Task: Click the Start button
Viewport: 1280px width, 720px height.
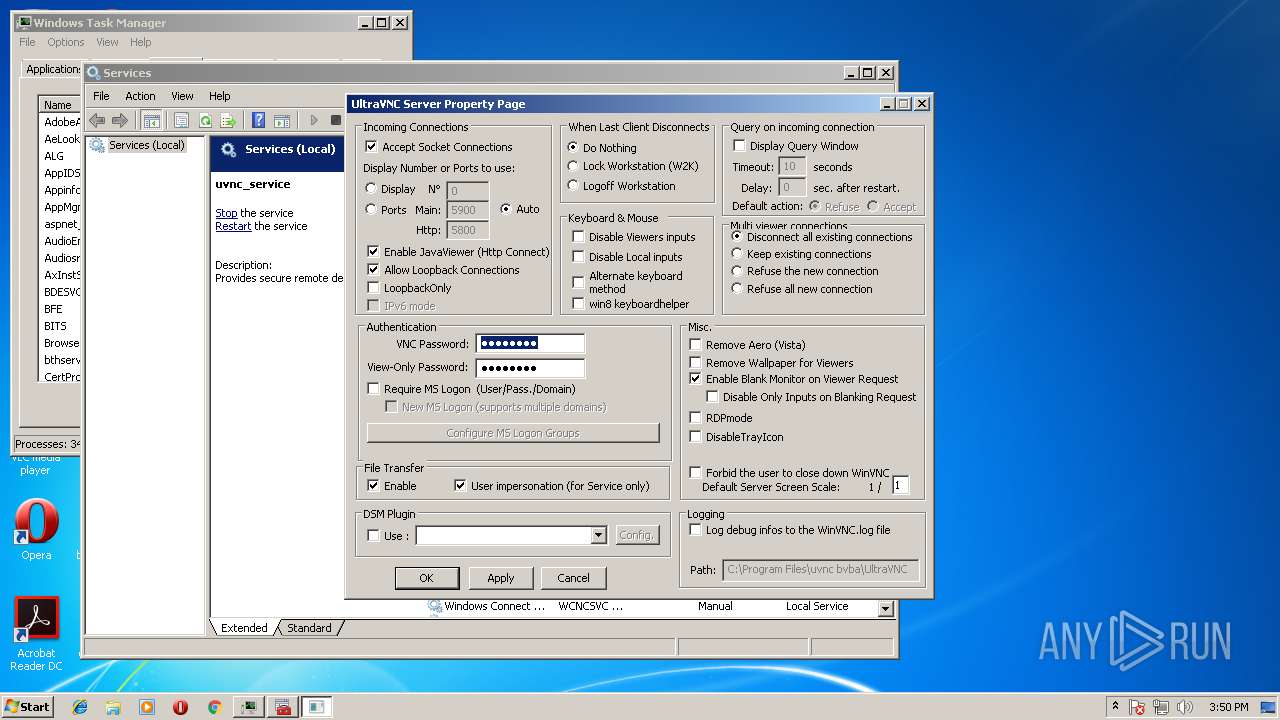Action: (x=27, y=707)
